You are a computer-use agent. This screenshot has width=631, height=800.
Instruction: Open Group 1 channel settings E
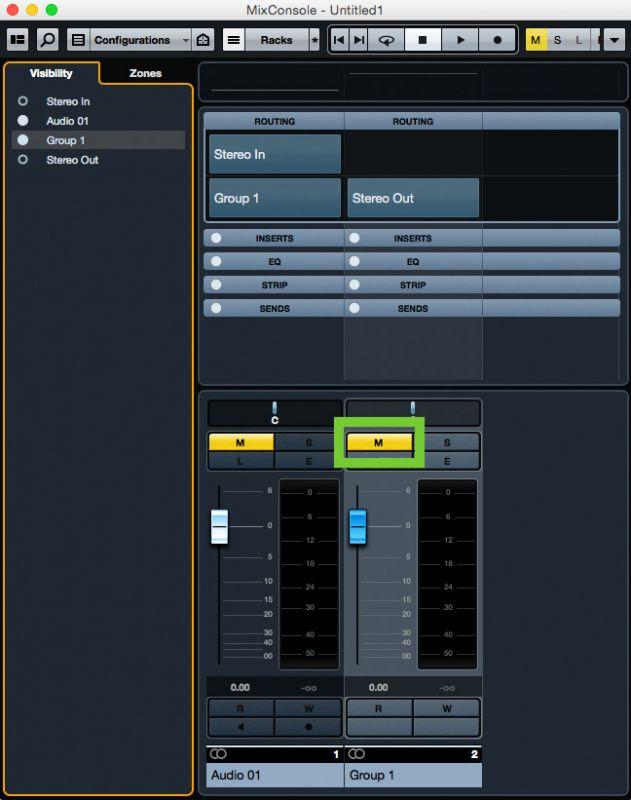click(x=447, y=461)
